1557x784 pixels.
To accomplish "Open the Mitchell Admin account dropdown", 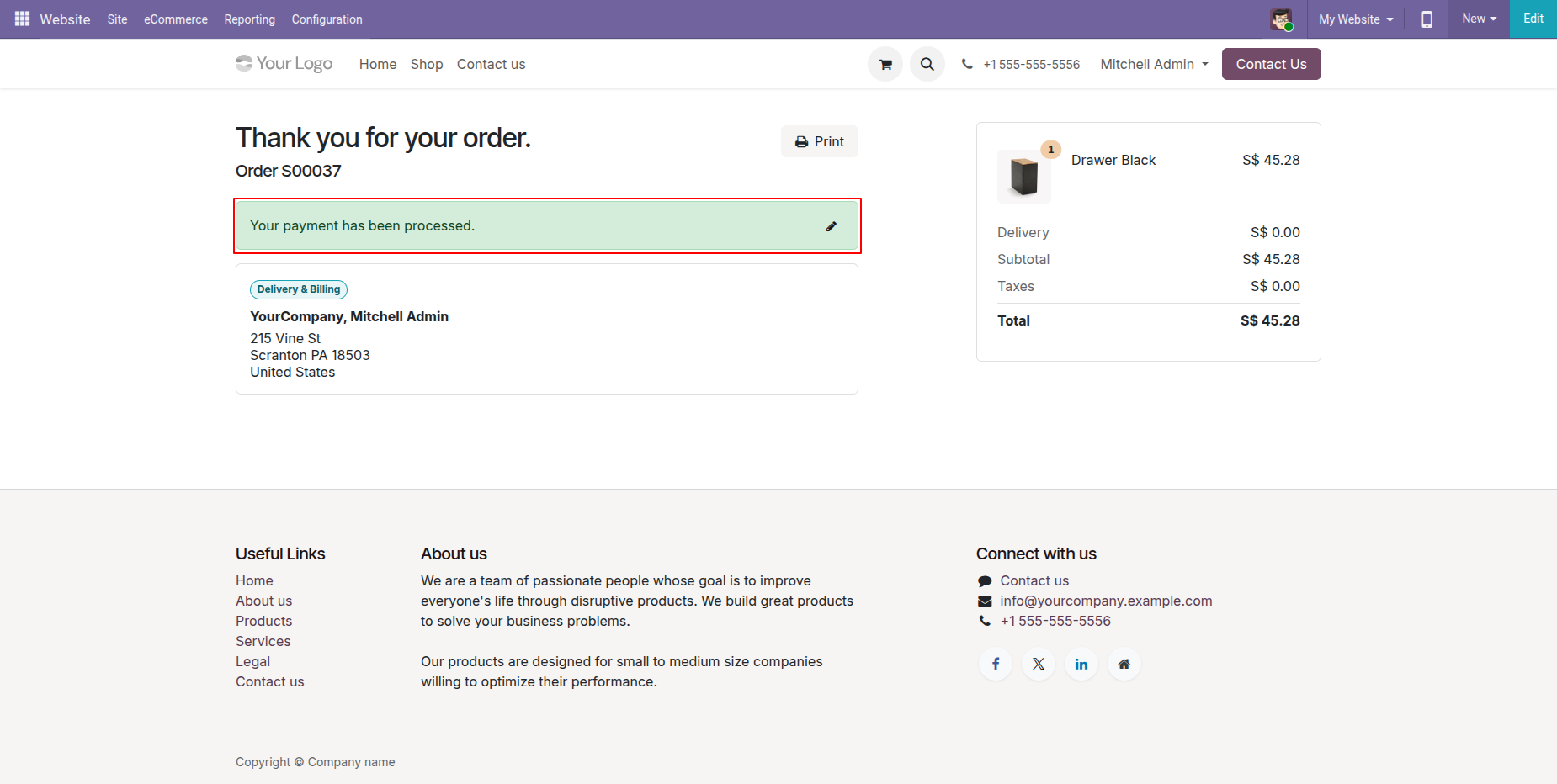I will 1154,64.
